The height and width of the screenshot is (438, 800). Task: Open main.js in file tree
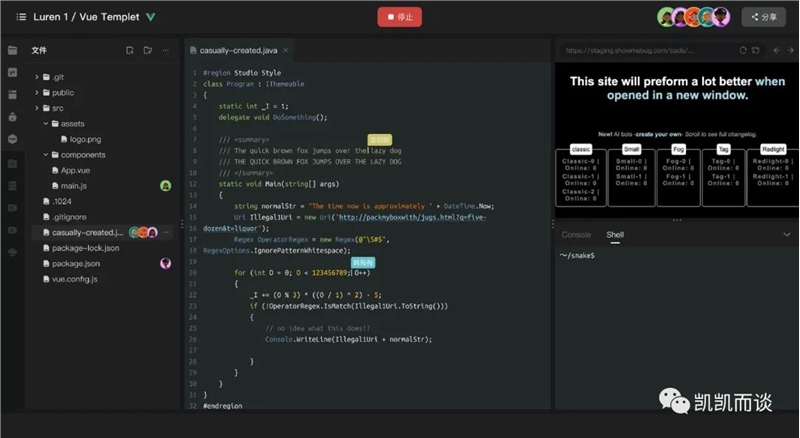[x=73, y=186]
